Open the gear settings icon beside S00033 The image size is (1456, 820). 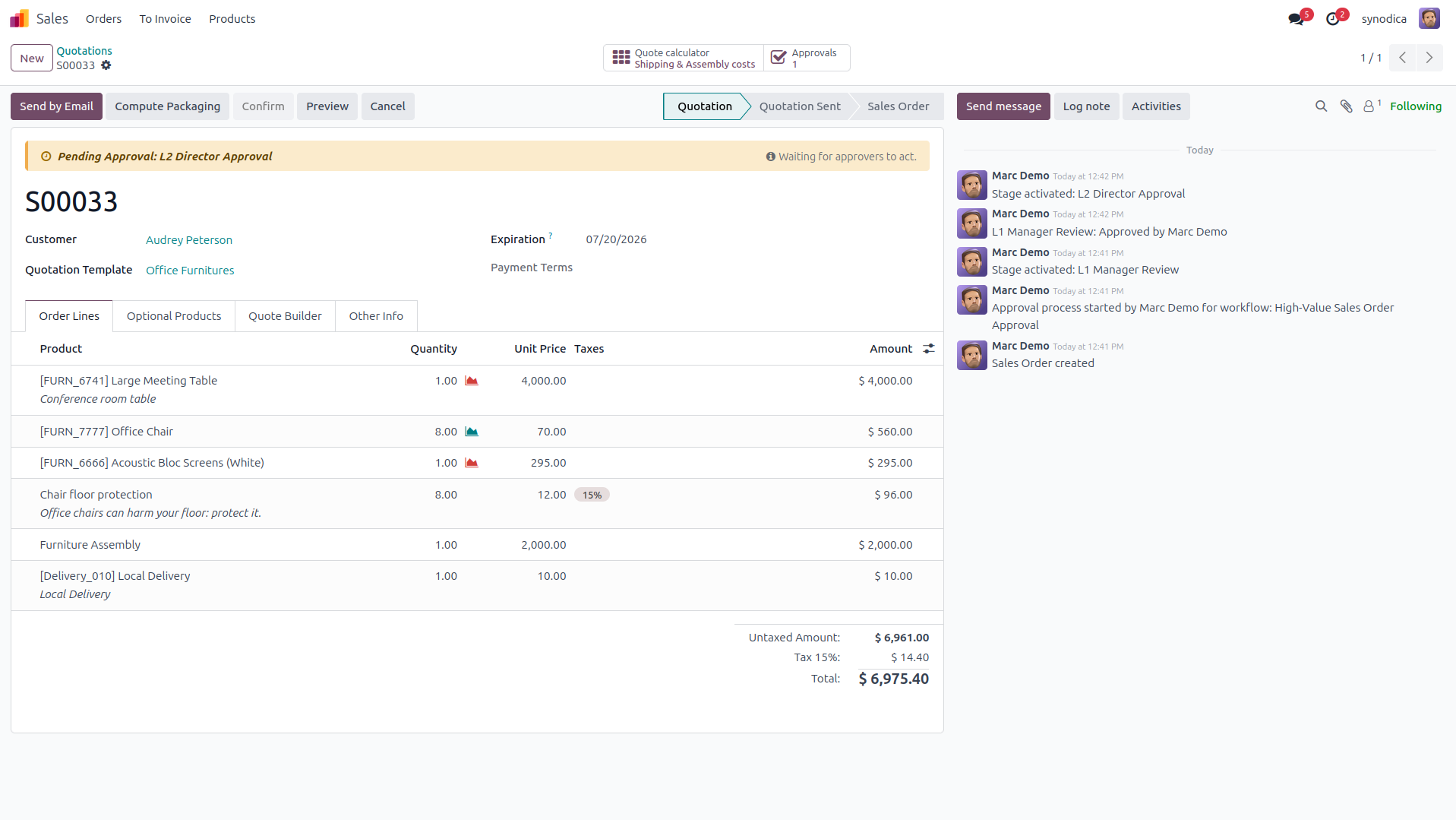(x=106, y=65)
